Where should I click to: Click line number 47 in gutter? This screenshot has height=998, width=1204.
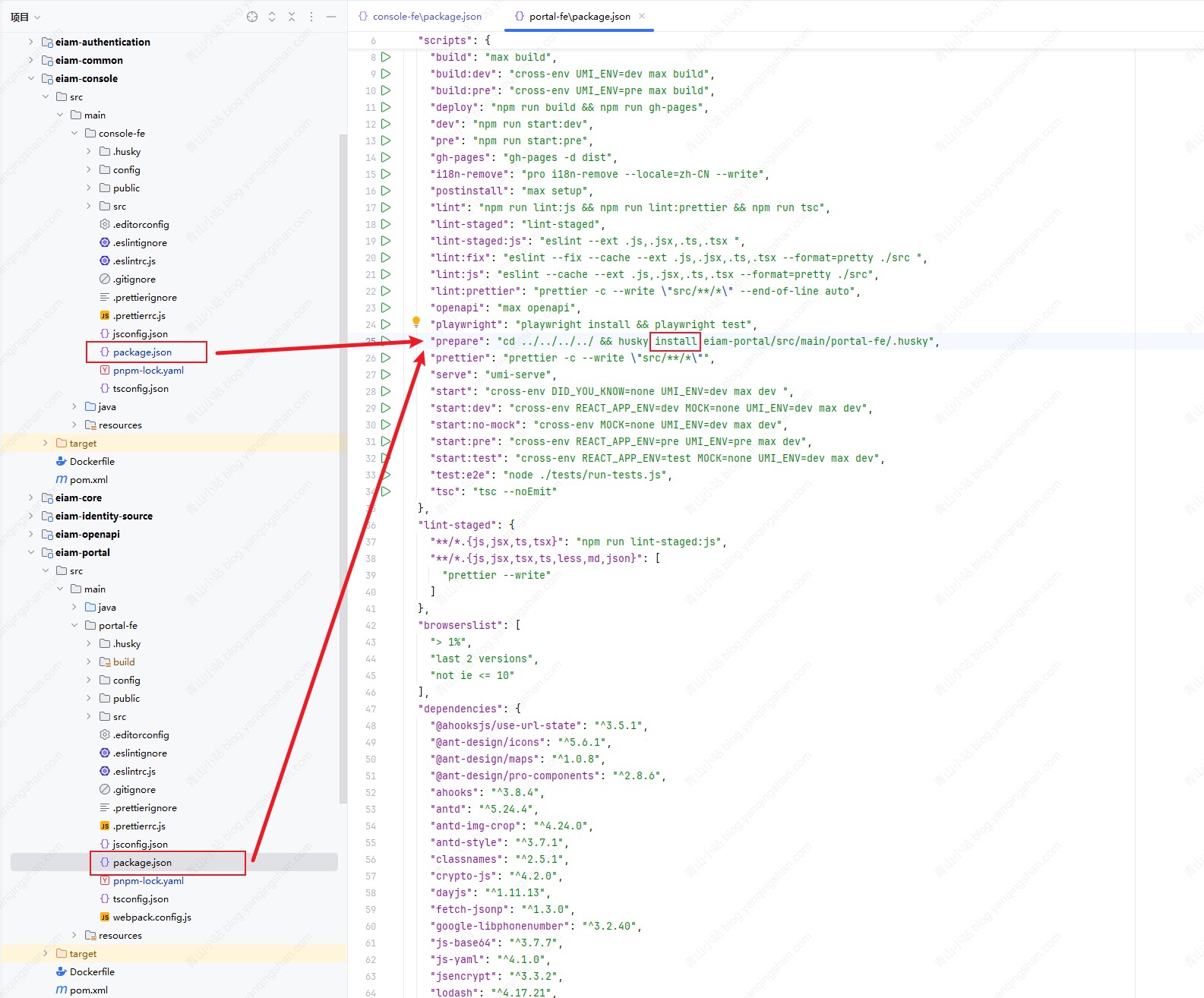(x=371, y=709)
